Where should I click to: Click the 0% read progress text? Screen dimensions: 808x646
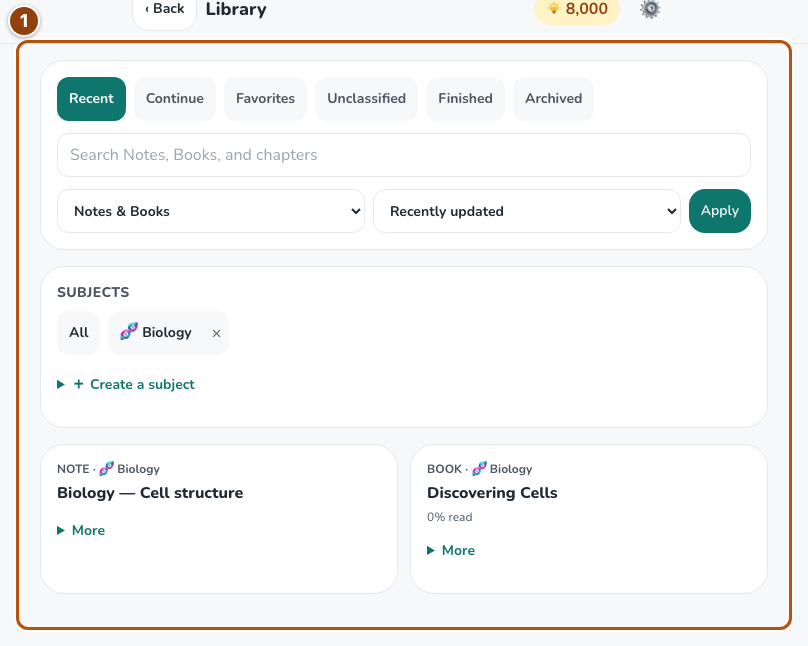pos(449,517)
